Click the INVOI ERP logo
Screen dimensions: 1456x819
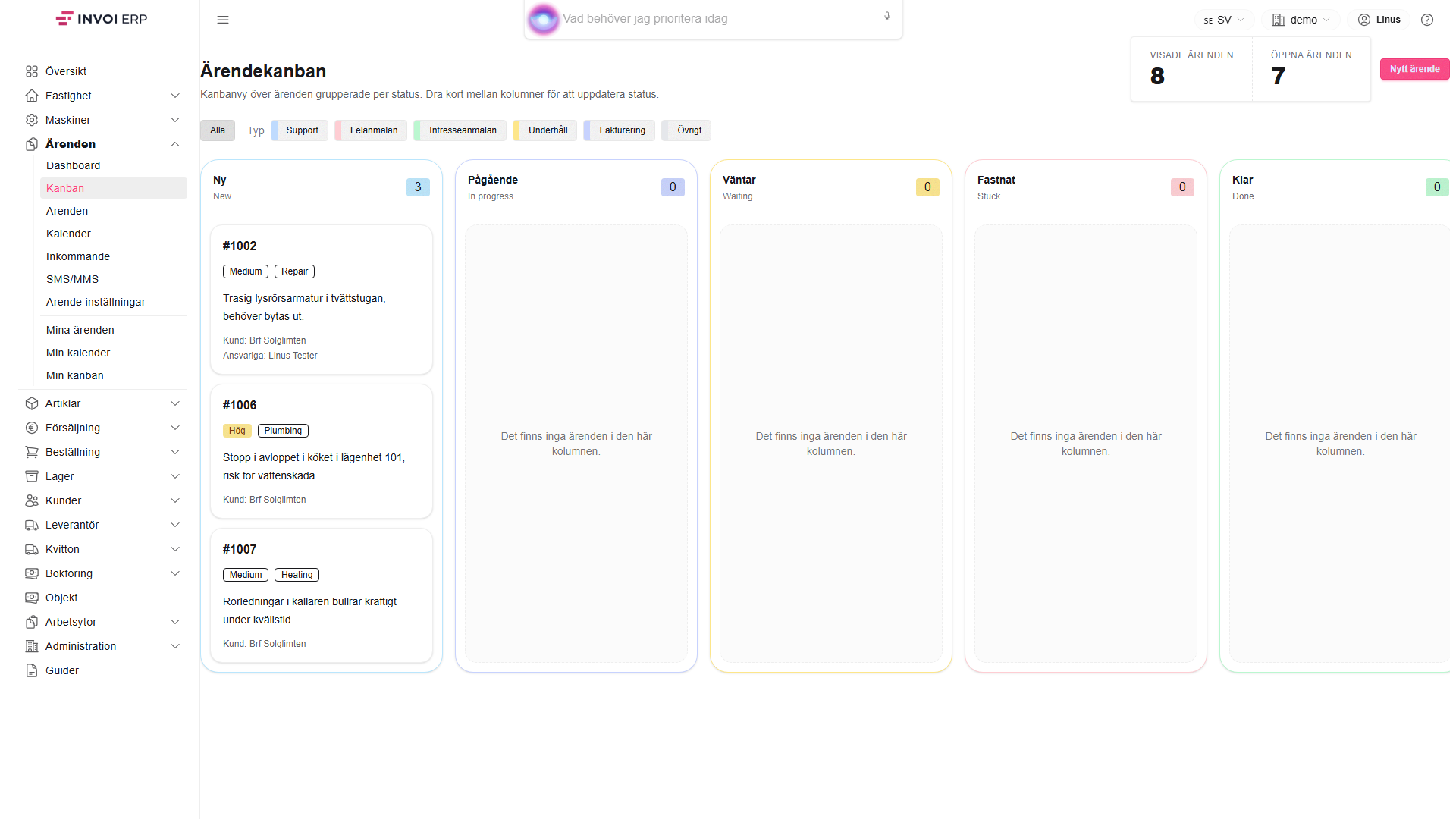coord(101,19)
